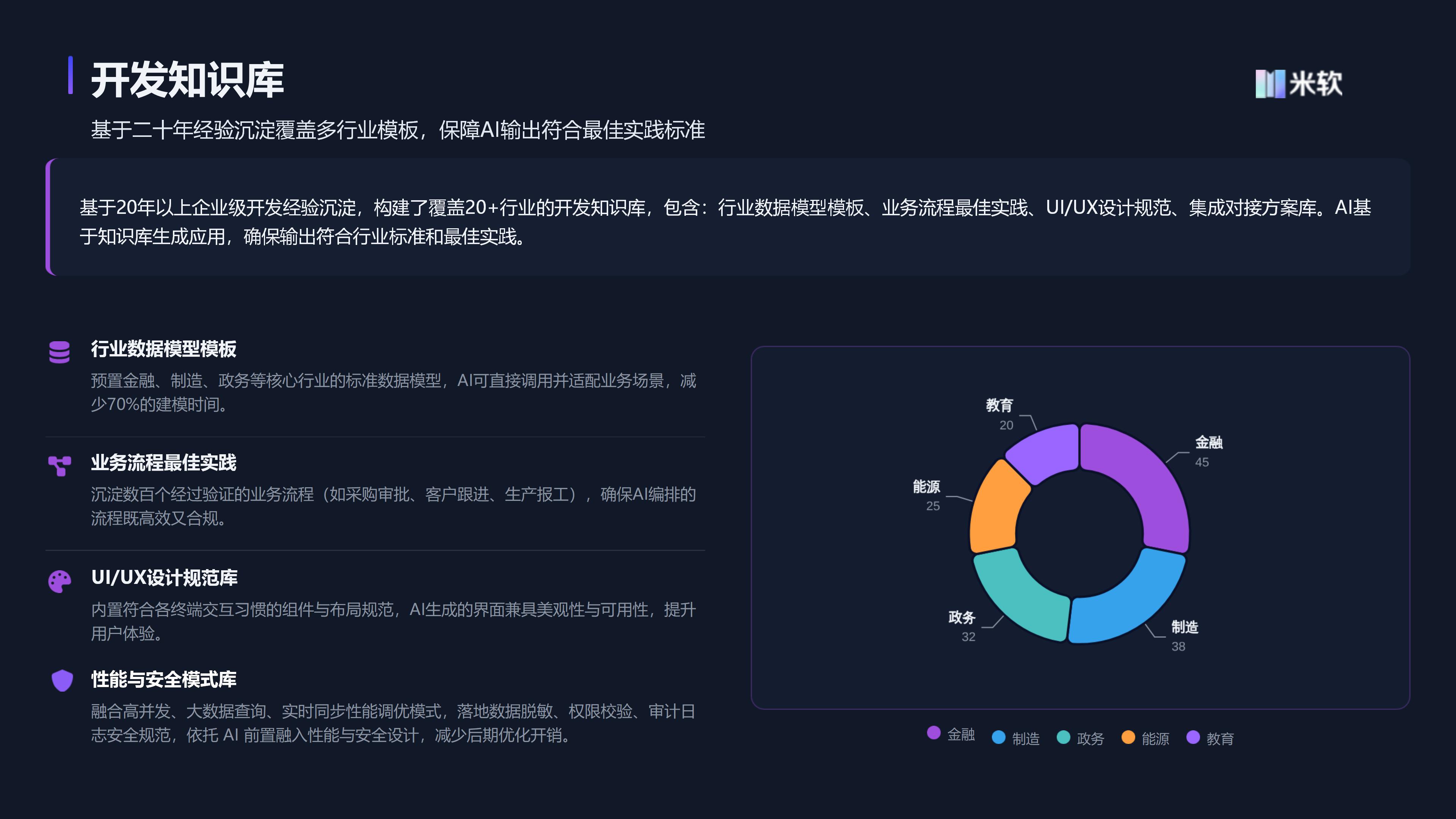Click the legend text 能源
The height and width of the screenshot is (819, 1456).
pos(1155,739)
